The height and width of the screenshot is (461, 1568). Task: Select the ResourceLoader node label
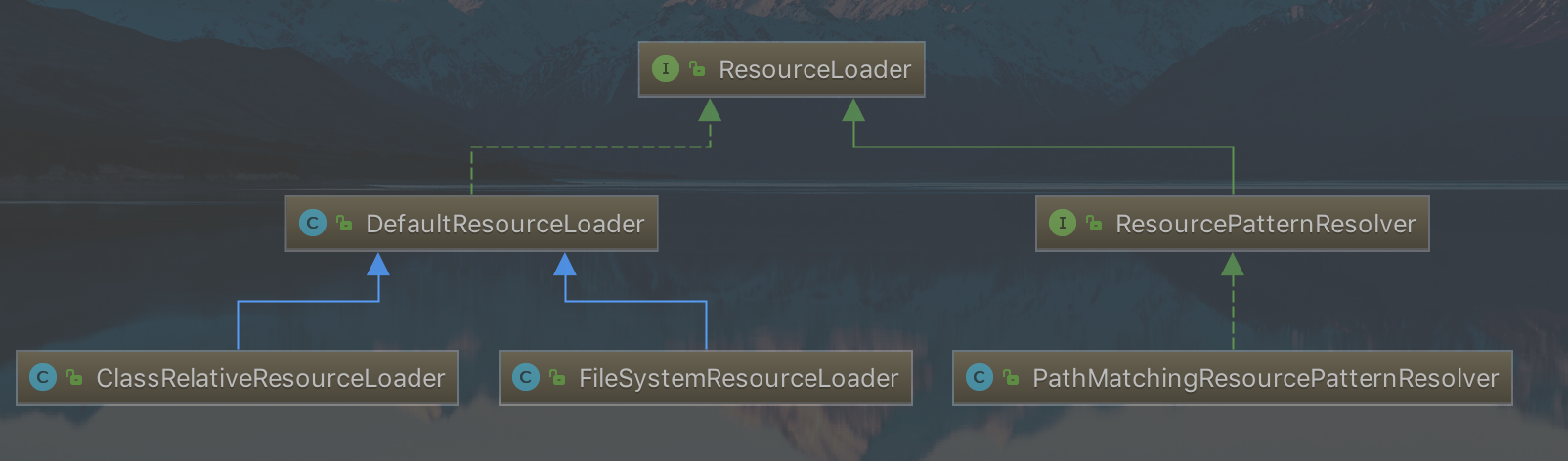(814, 69)
